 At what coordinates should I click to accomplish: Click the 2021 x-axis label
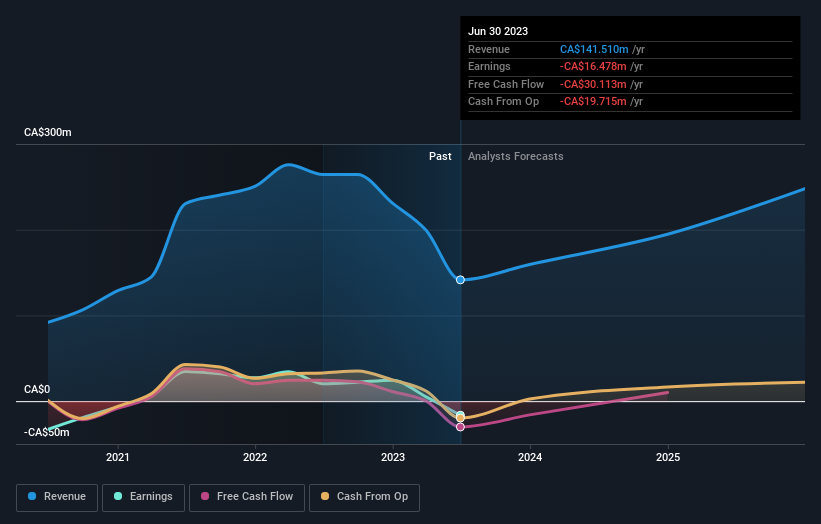point(117,457)
